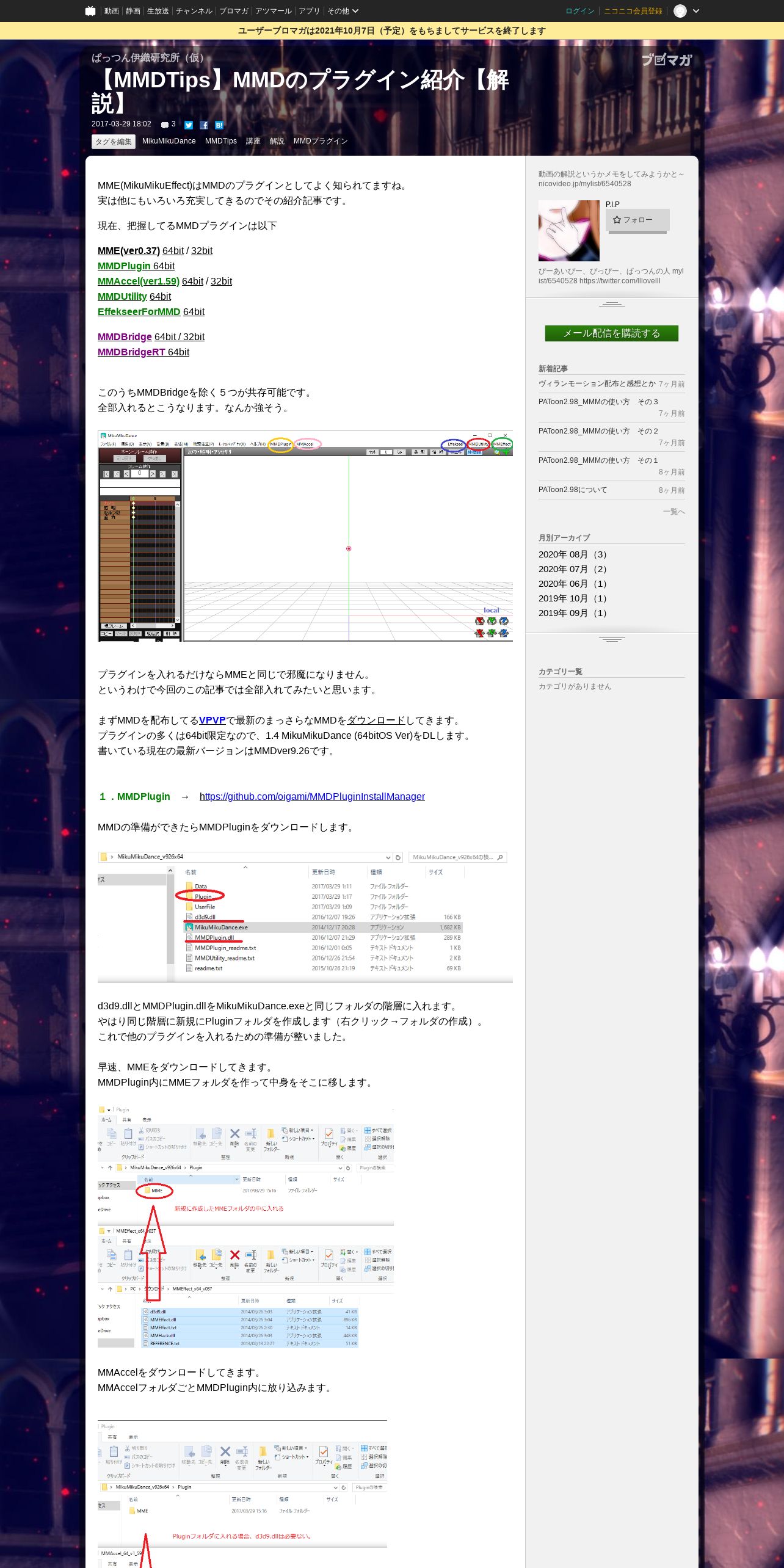Open the MME(ver0.37) link
The height and width of the screenshot is (1568, 784).
click(x=129, y=251)
